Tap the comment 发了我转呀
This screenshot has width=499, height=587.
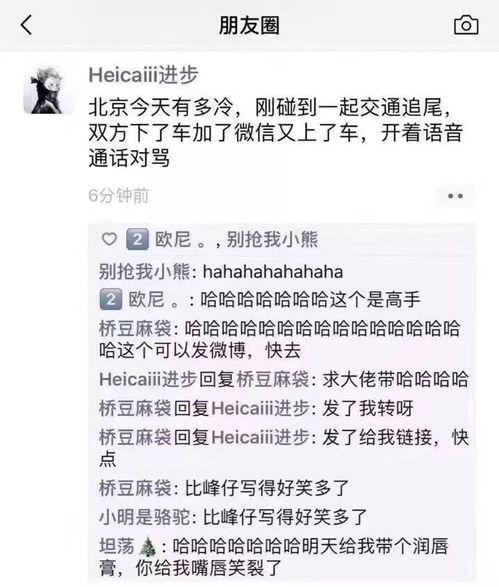click(256, 408)
